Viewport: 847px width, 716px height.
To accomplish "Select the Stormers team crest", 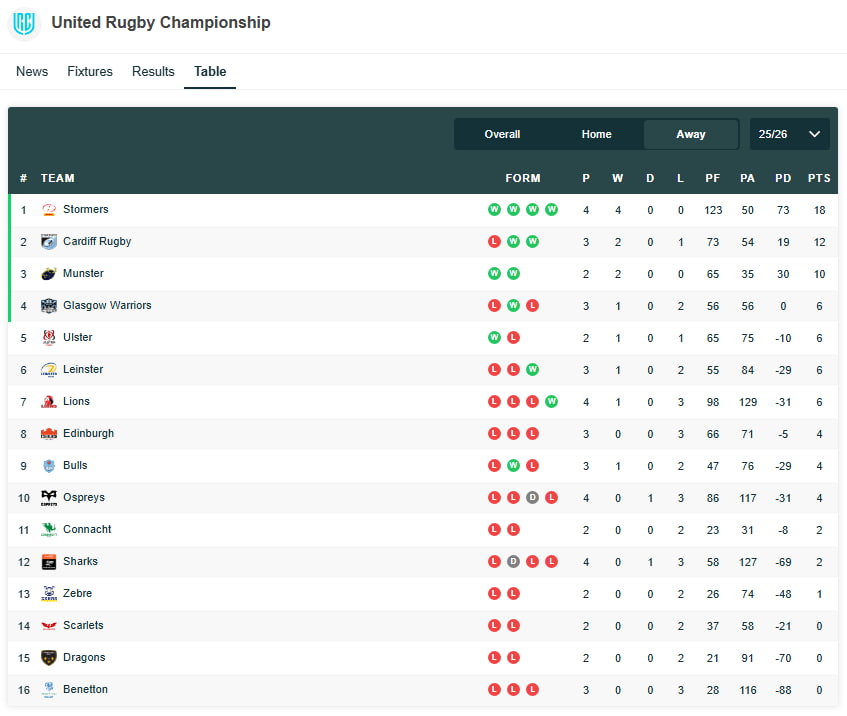I will (48, 209).
